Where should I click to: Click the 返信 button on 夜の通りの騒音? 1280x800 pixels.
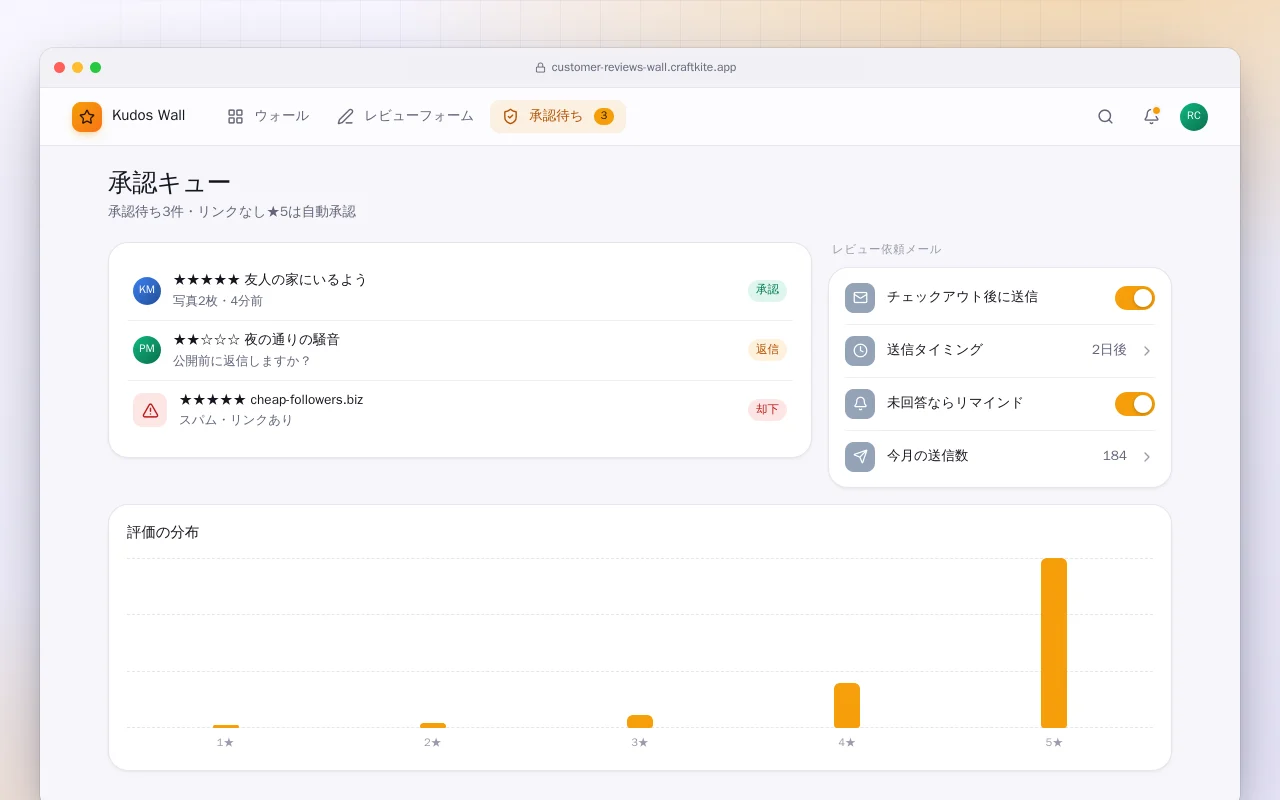point(767,350)
